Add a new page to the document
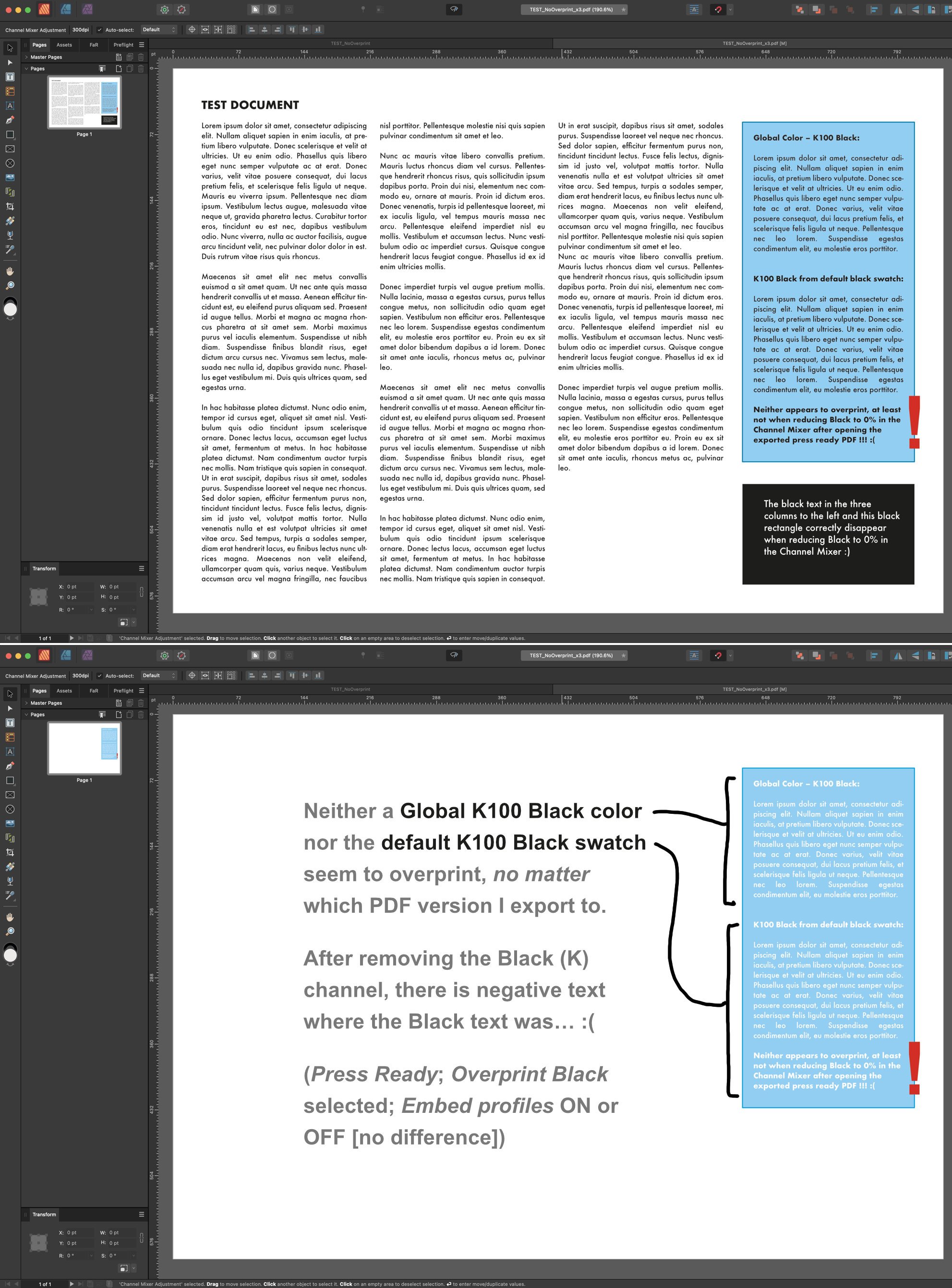 pyautogui.click(x=119, y=69)
